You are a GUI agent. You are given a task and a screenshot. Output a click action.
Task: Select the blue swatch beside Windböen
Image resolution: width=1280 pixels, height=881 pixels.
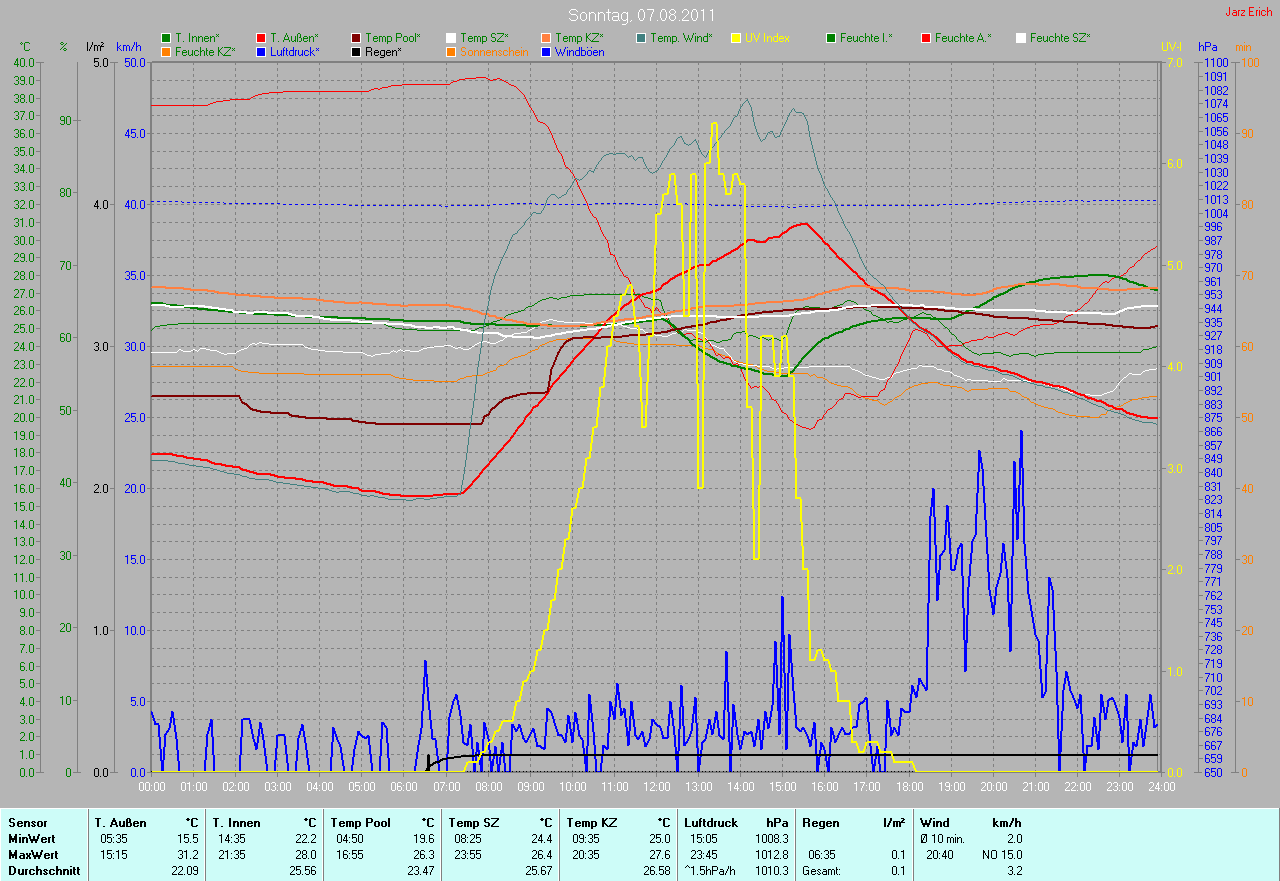coord(546,51)
